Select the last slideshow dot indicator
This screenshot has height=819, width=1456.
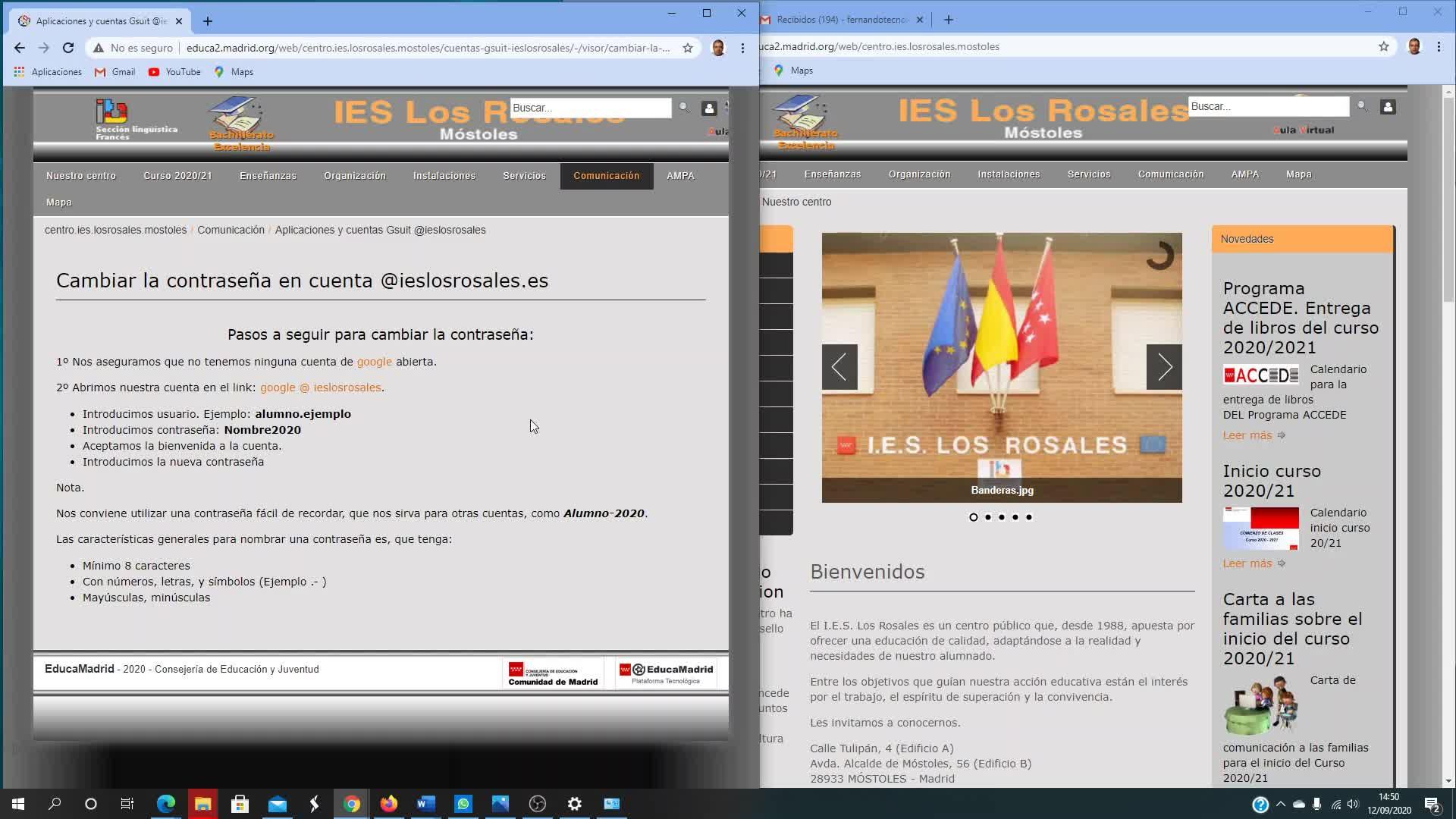tap(1029, 517)
